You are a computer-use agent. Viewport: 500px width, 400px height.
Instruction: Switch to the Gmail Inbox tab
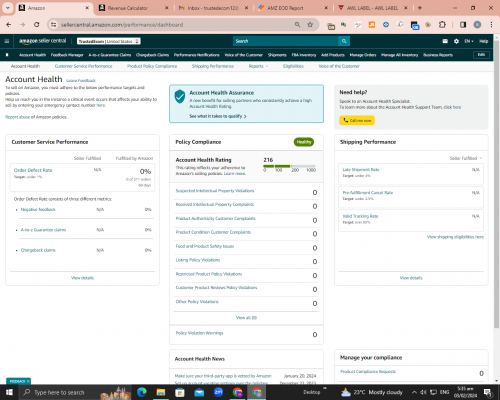213,8
